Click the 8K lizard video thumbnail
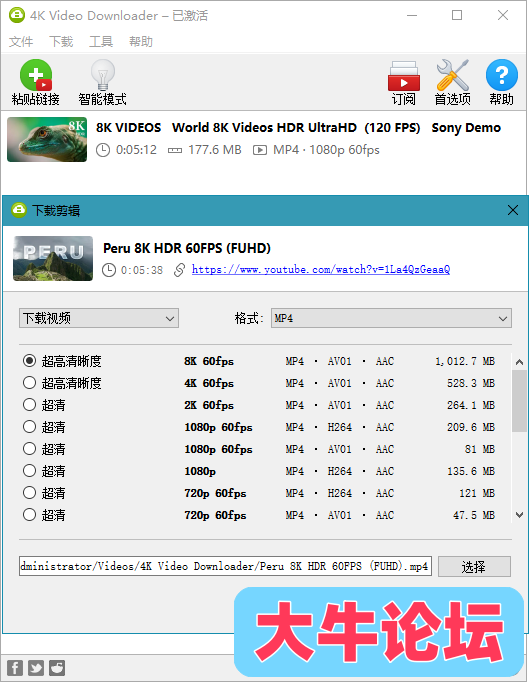 tap(47, 139)
